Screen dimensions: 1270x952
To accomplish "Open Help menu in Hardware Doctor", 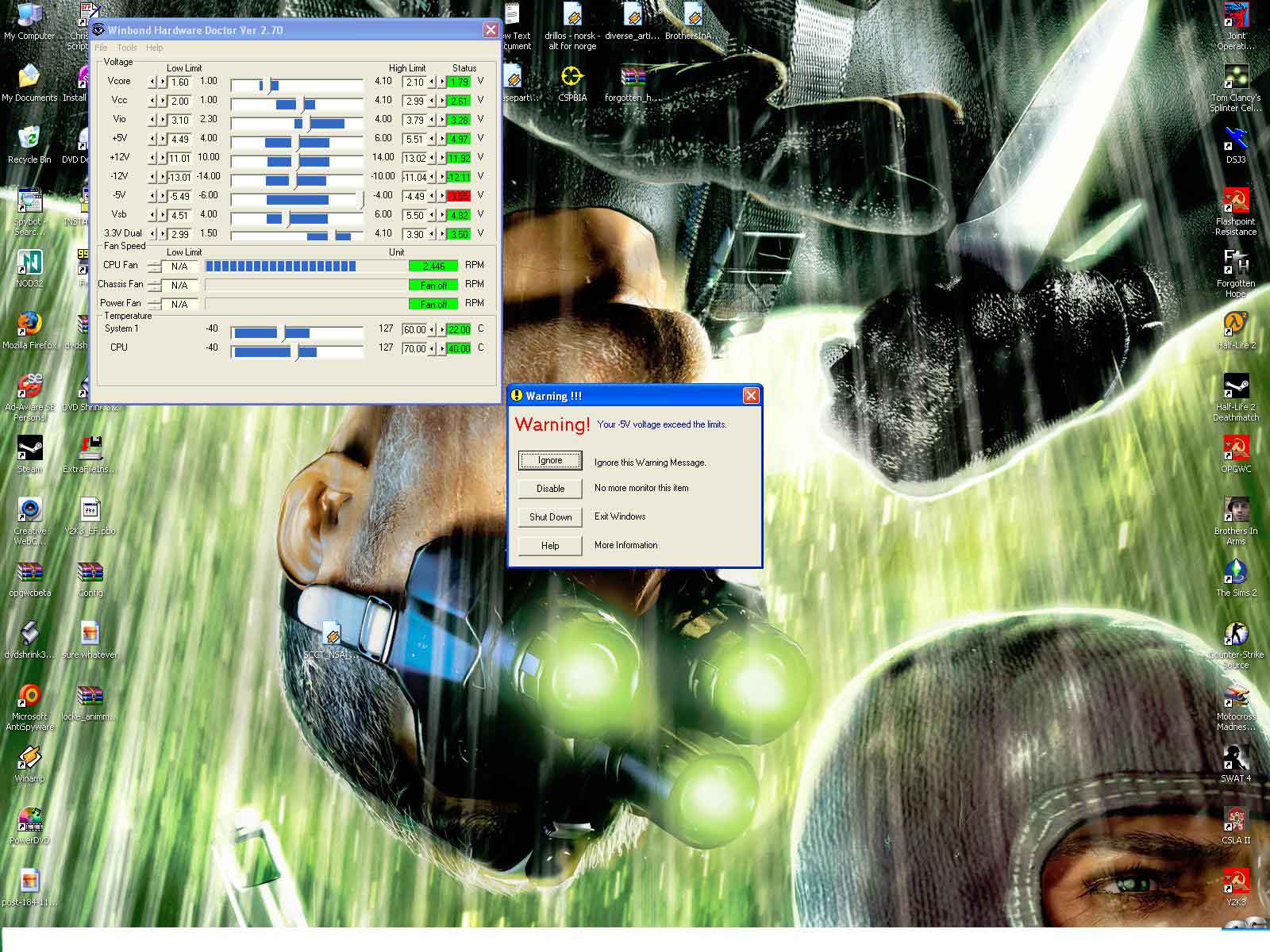I will [x=155, y=48].
